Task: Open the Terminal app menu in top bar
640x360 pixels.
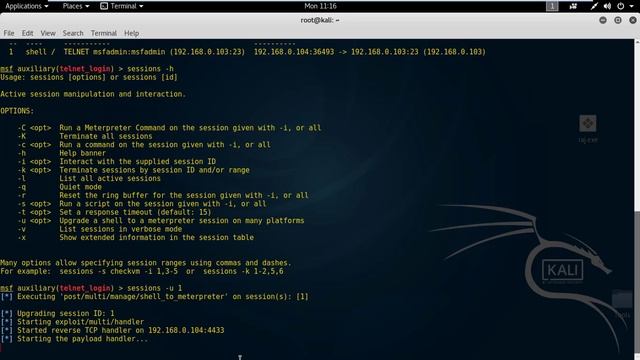Action: pyautogui.click(x=122, y=6)
